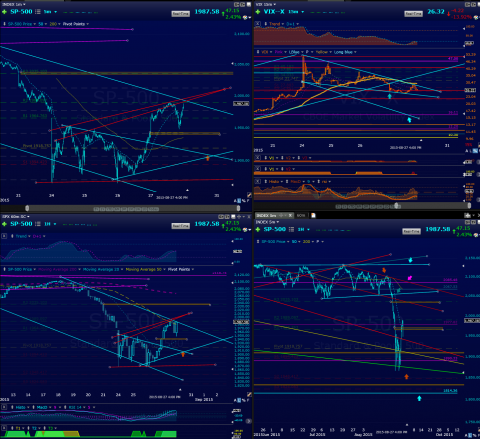
Task: Click Real Time button in SP-500 5m chart
Action: 181,14
